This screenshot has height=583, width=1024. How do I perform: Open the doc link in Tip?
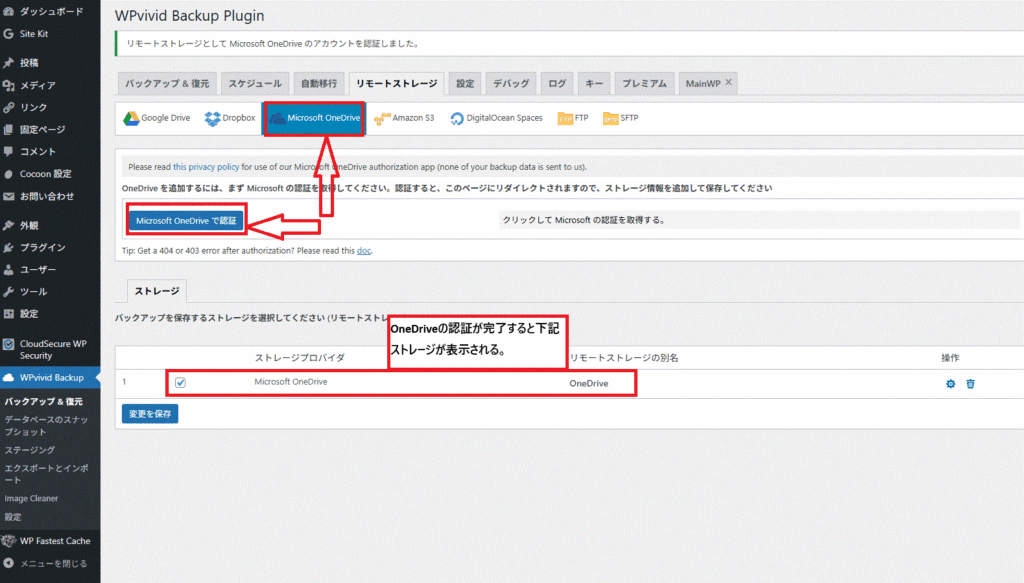pos(364,251)
